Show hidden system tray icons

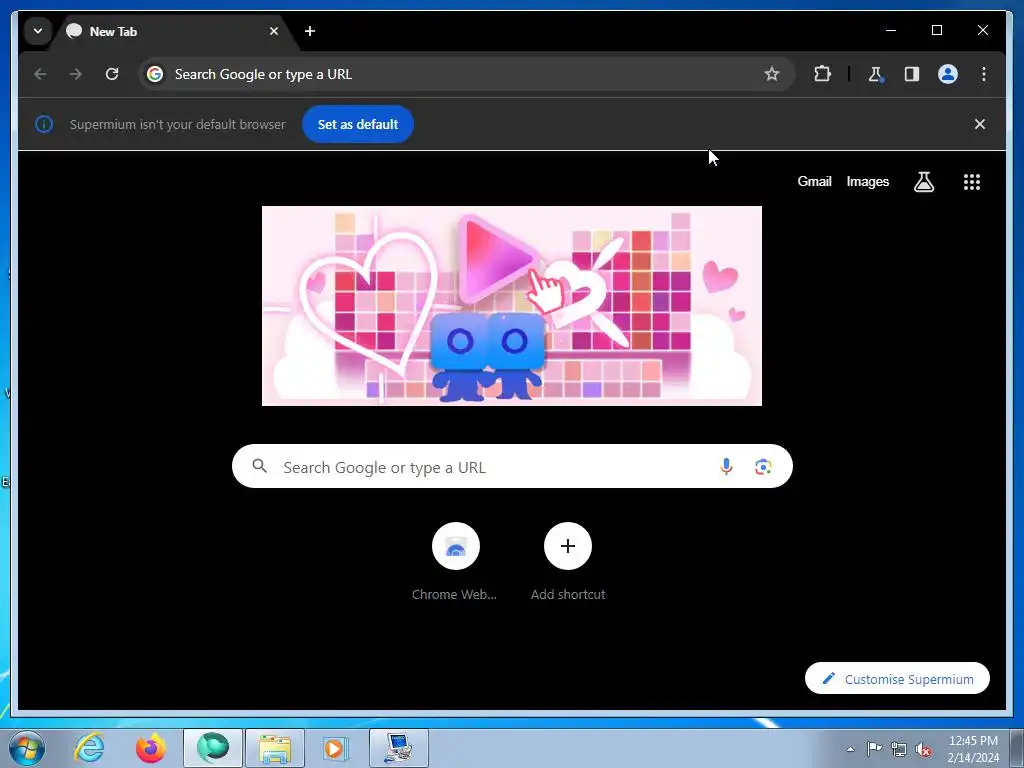pos(850,749)
